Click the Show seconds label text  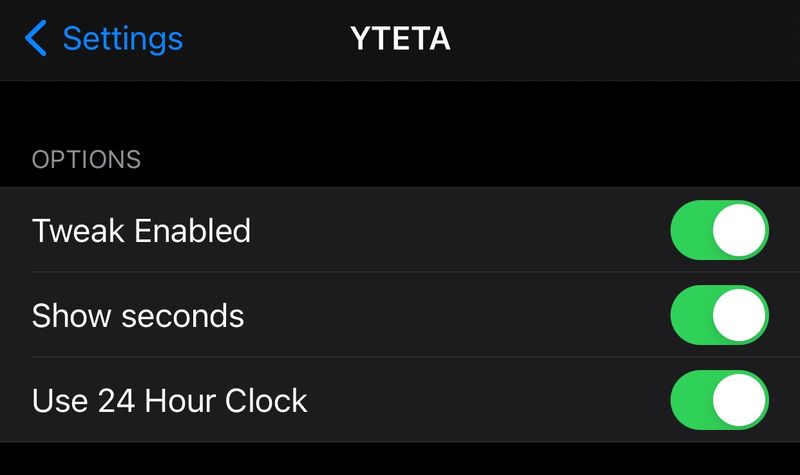click(138, 316)
